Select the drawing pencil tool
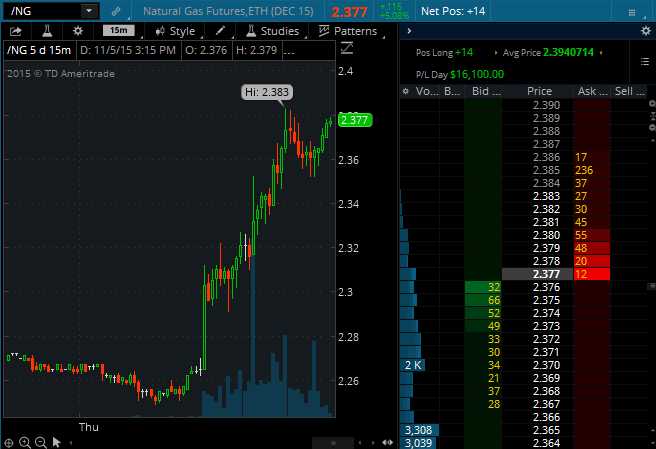 [x=220, y=31]
